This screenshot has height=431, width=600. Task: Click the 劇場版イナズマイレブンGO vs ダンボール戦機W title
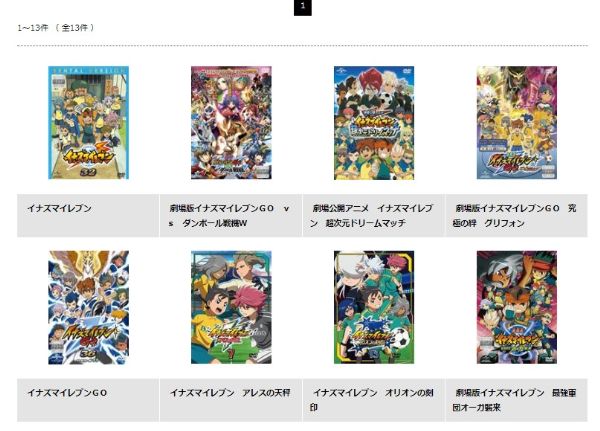coord(230,216)
